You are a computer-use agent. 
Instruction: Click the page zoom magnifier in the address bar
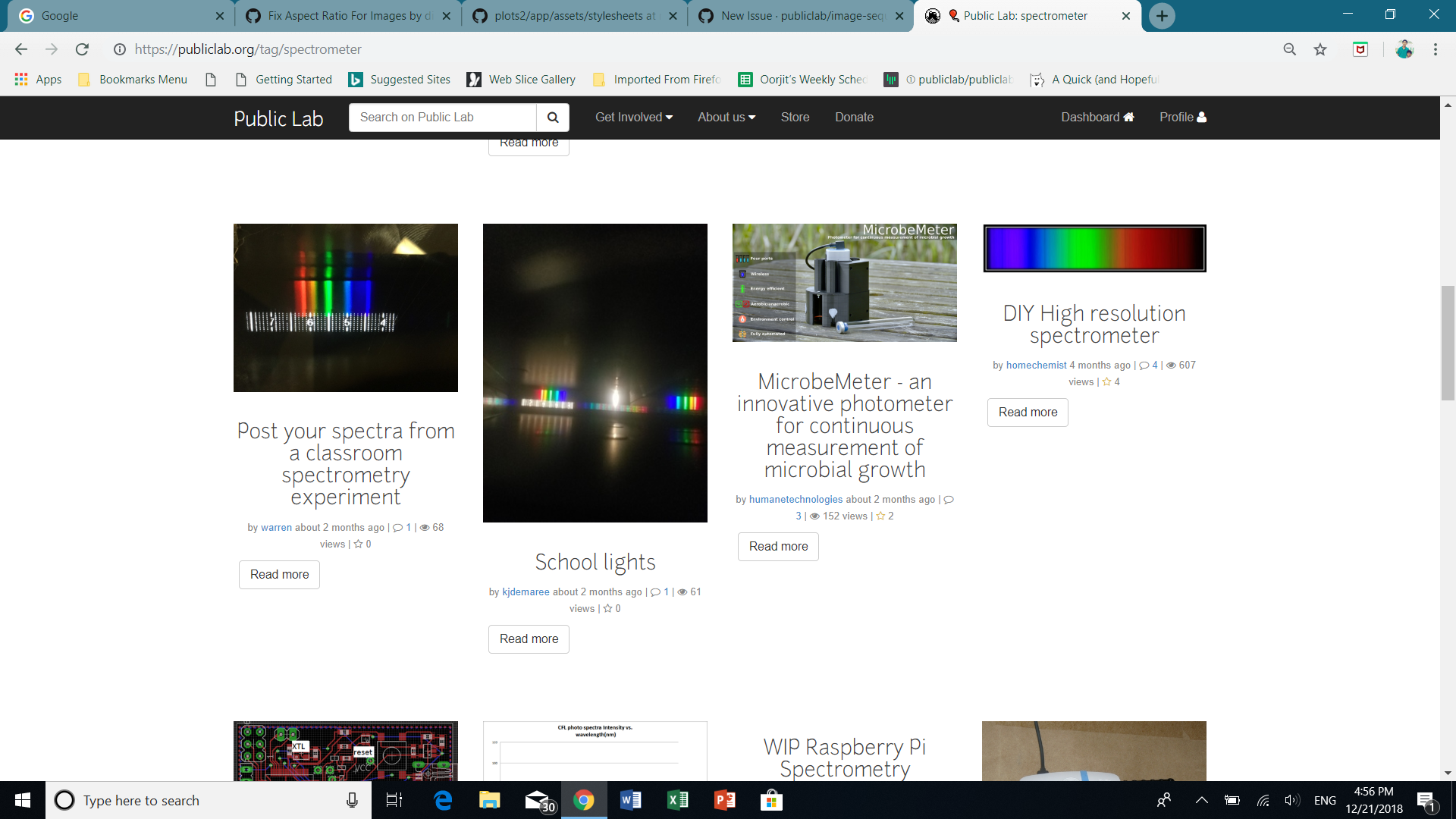[x=1290, y=49]
